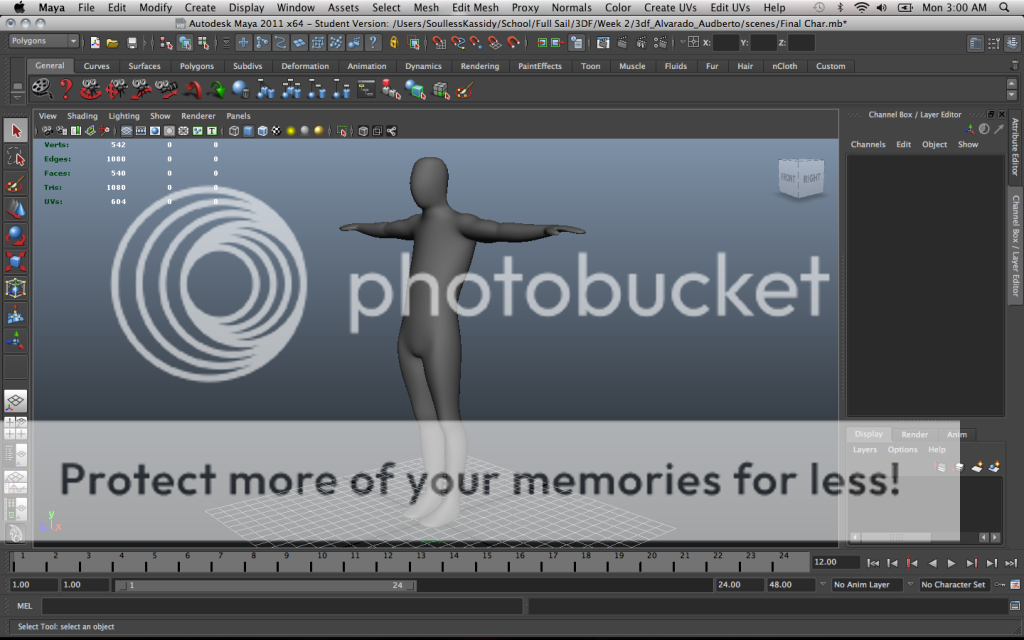Click the lock selection padlock icon
1024x640 pixels.
pos(394,43)
